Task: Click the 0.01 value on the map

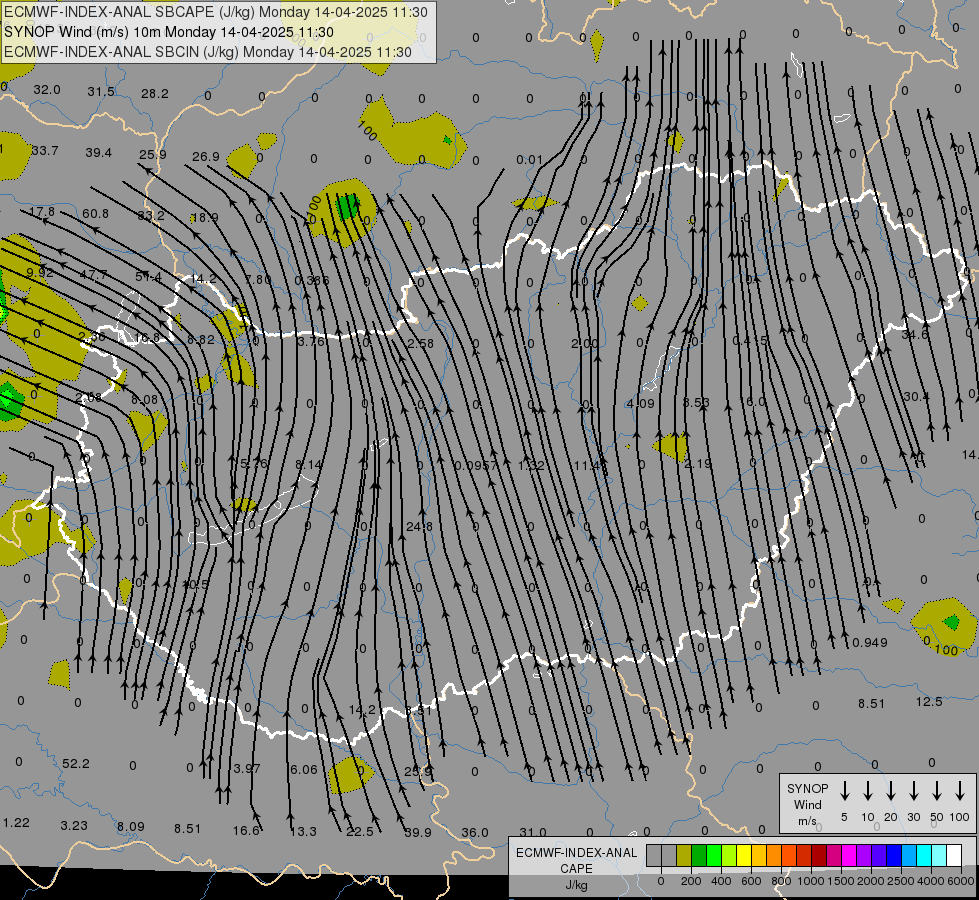Action: pos(529,160)
